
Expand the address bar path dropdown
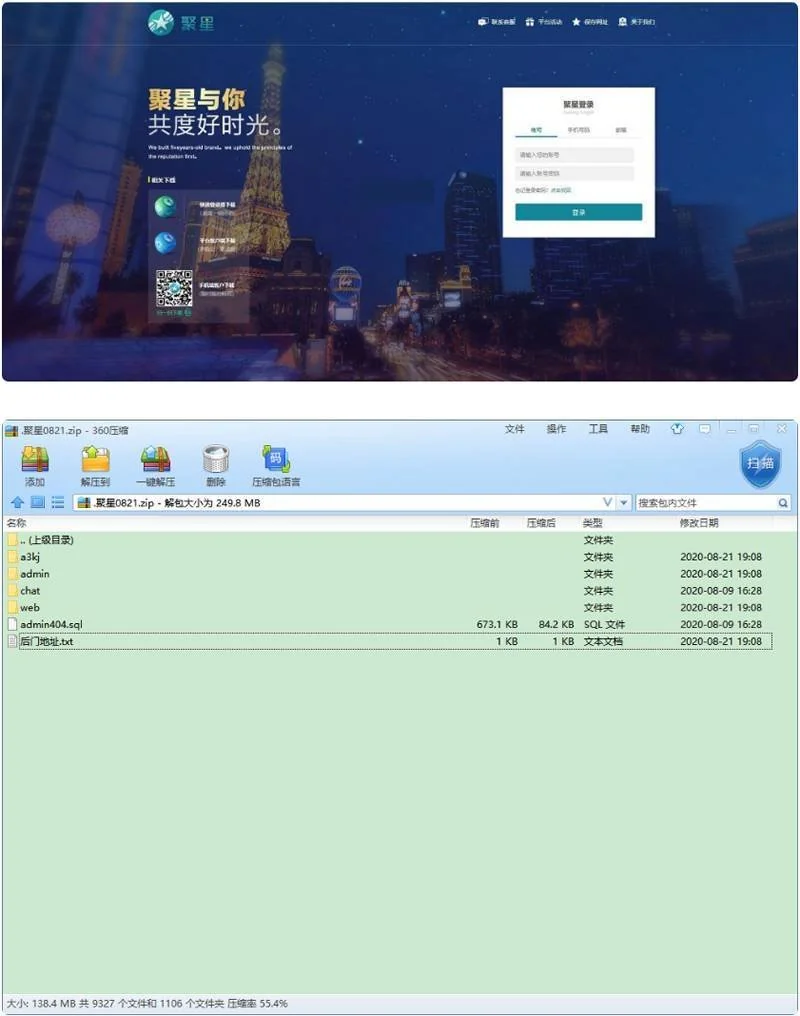(624, 503)
